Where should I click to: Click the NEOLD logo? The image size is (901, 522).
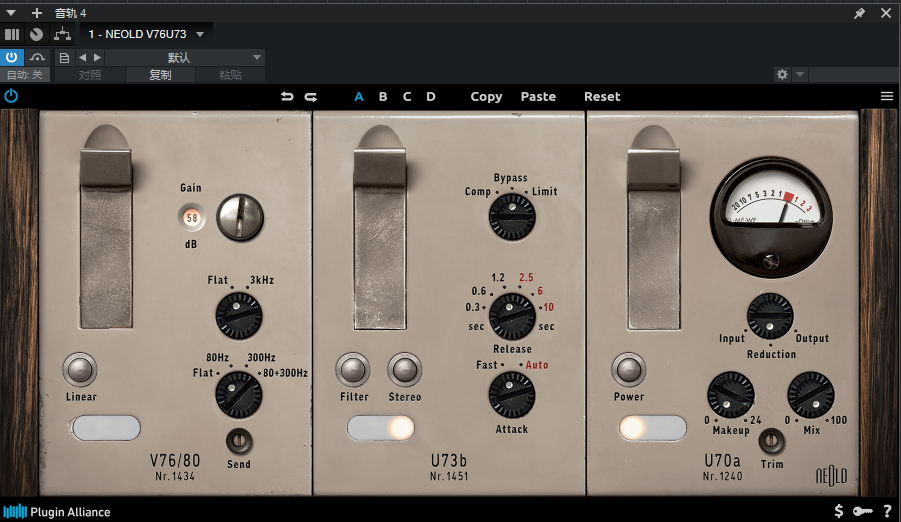pyautogui.click(x=831, y=476)
